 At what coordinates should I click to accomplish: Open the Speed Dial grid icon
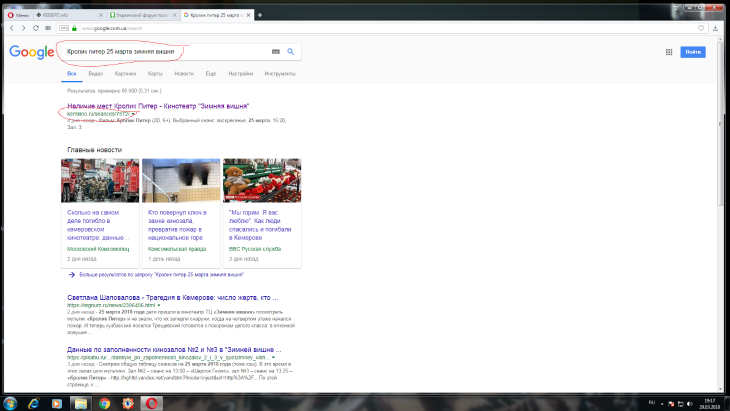click(x=48, y=28)
